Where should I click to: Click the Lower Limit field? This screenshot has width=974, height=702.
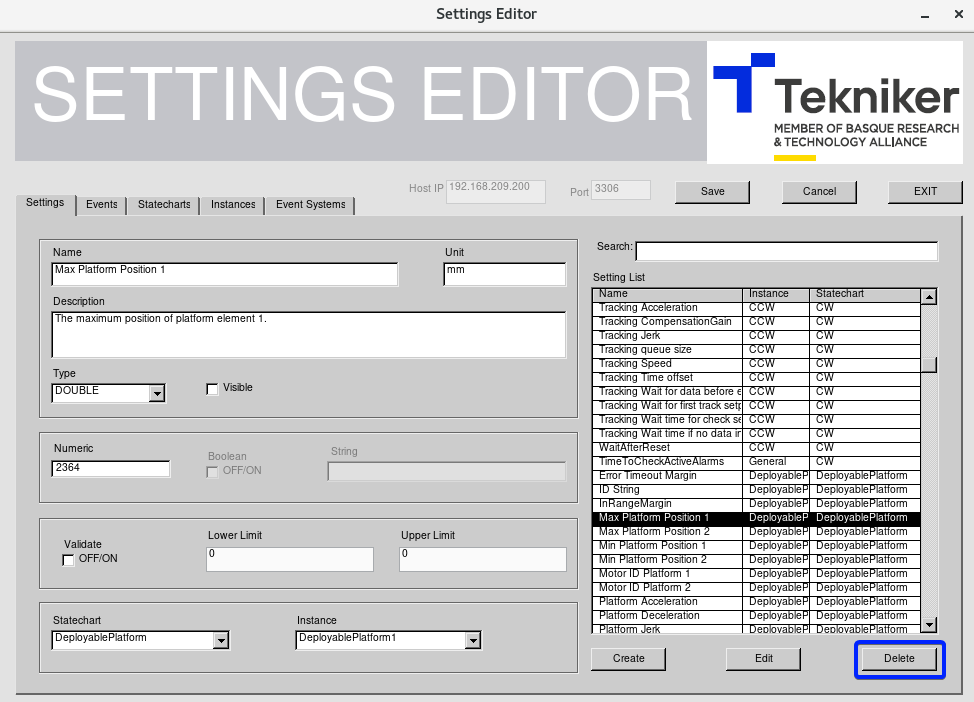pos(289,559)
